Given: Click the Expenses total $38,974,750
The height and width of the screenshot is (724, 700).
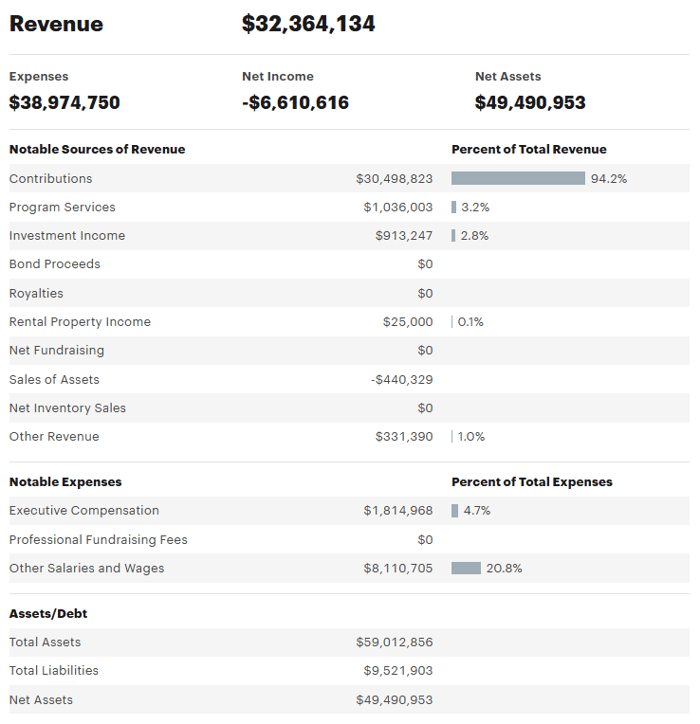Looking at the screenshot, I should [x=64, y=102].
